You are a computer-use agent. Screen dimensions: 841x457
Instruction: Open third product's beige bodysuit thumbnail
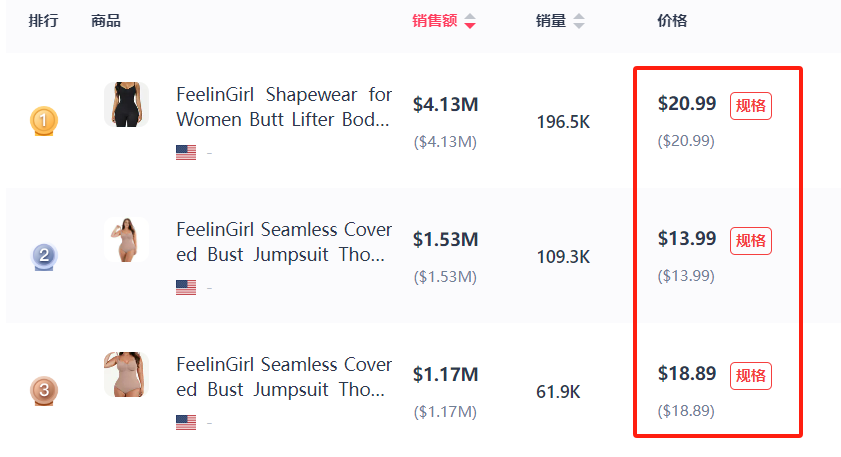tap(126, 375)
